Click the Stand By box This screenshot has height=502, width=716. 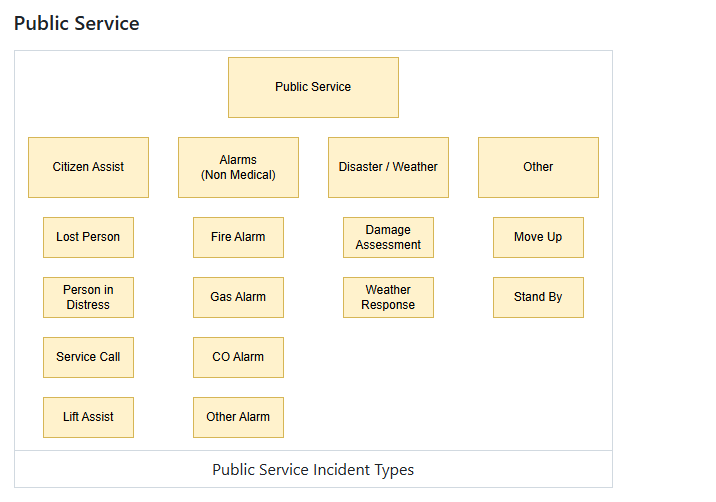point(538,297)
